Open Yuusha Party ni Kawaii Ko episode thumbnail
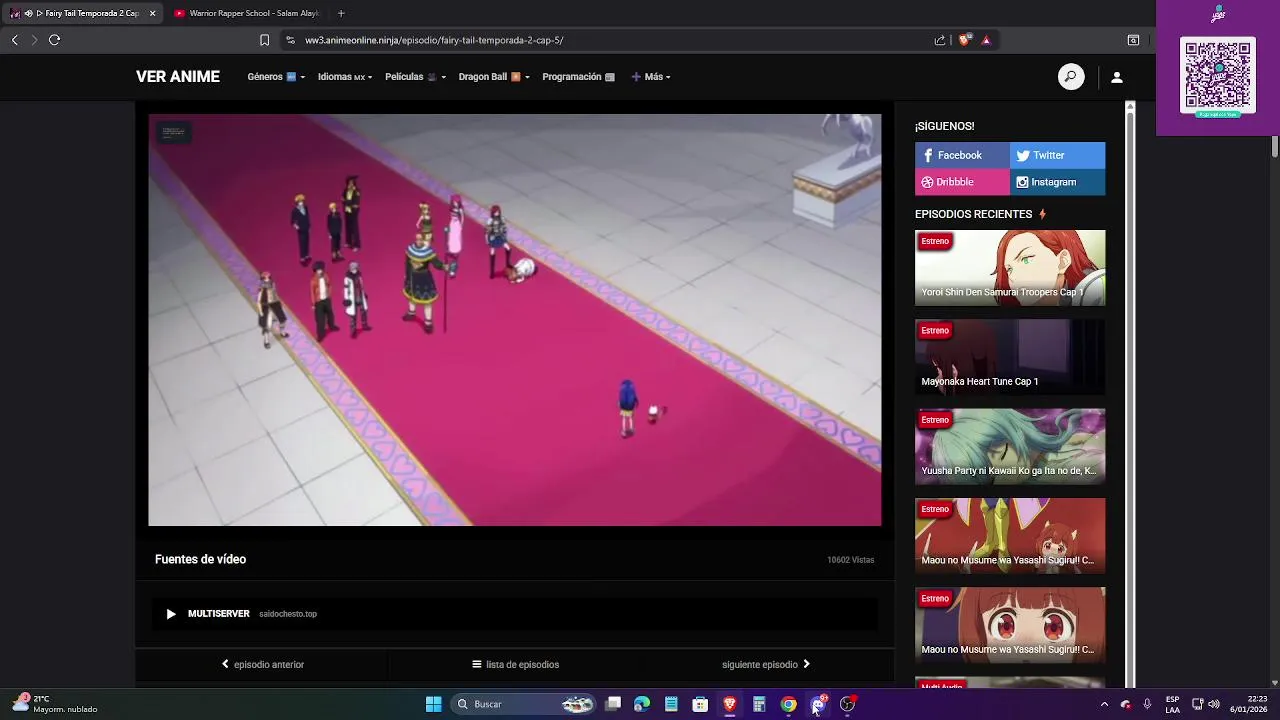This screenshot has height=720, width=1280. tap(1010, 446)
